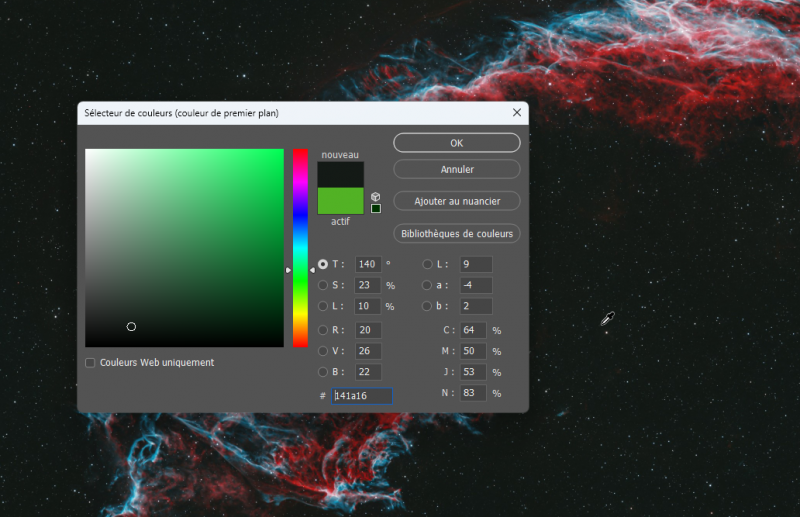Enable Couleurs Web uniquement checkbox
The height and width of the screenshot is (517, 800).
(x=90, y=363)
